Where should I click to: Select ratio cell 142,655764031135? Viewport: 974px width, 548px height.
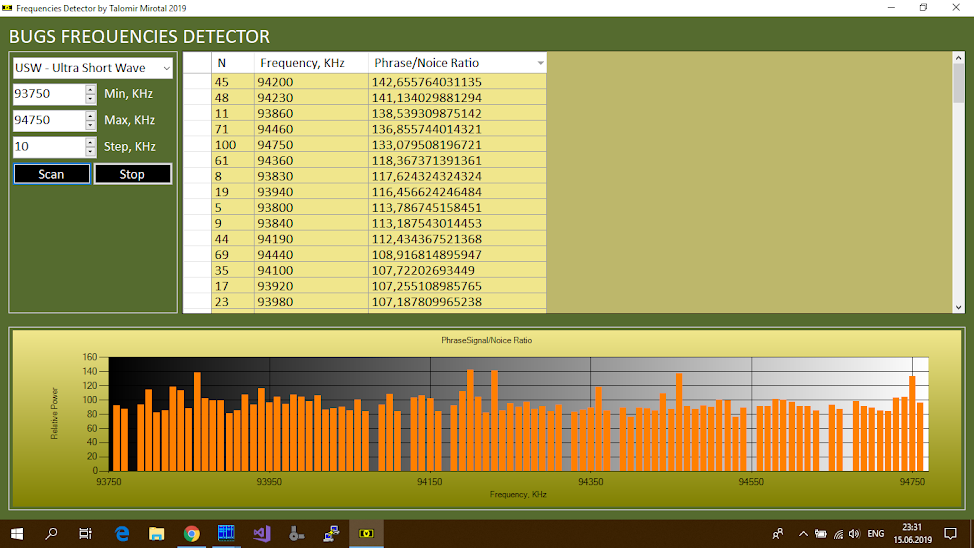457,82
